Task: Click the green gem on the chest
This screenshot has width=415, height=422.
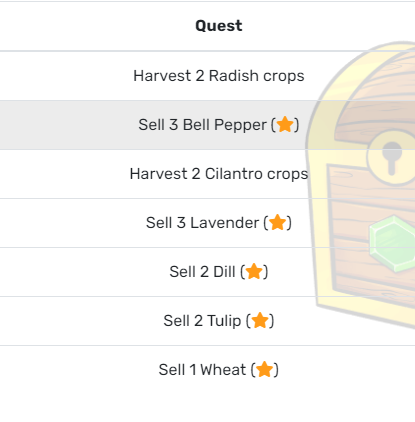Action: click(392, 244)
